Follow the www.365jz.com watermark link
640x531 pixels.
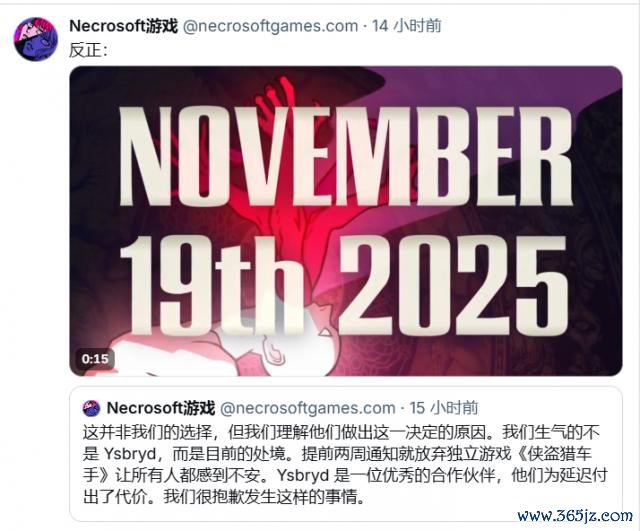tap(575, 516)
